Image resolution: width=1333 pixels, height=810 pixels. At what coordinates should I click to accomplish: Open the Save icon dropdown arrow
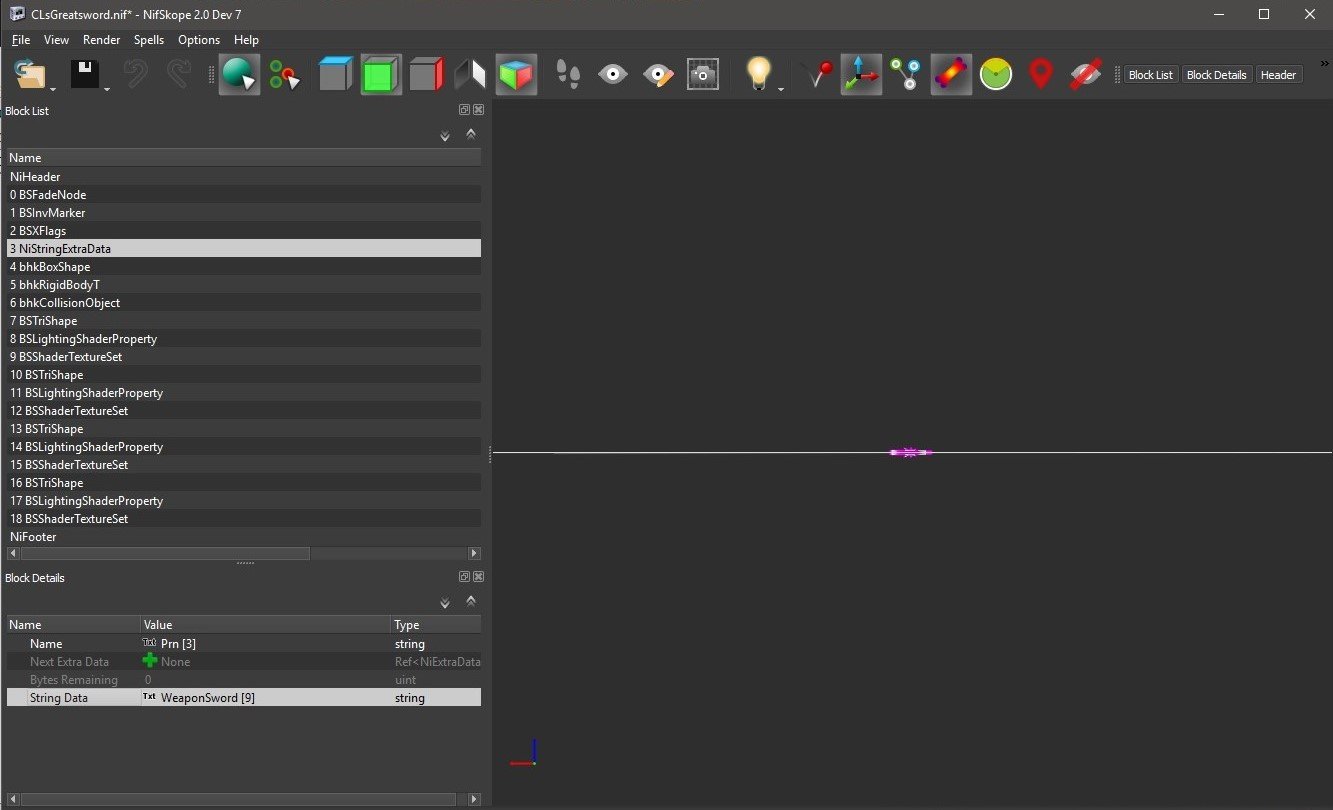click(106, 89)
